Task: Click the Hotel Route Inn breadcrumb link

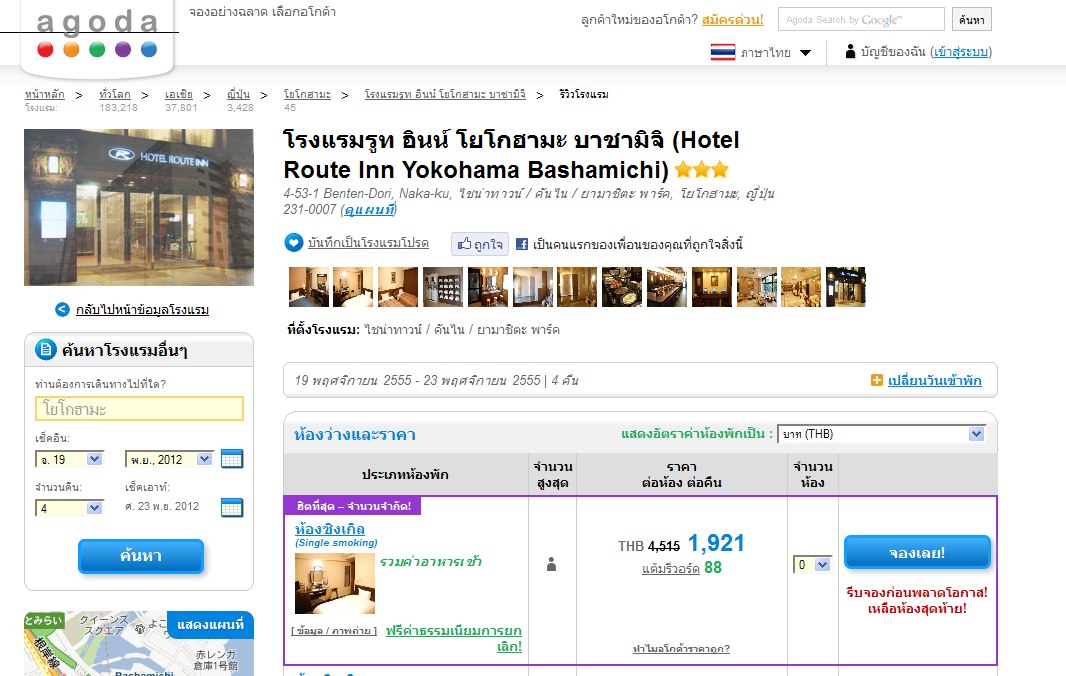Action: [445, 95]
